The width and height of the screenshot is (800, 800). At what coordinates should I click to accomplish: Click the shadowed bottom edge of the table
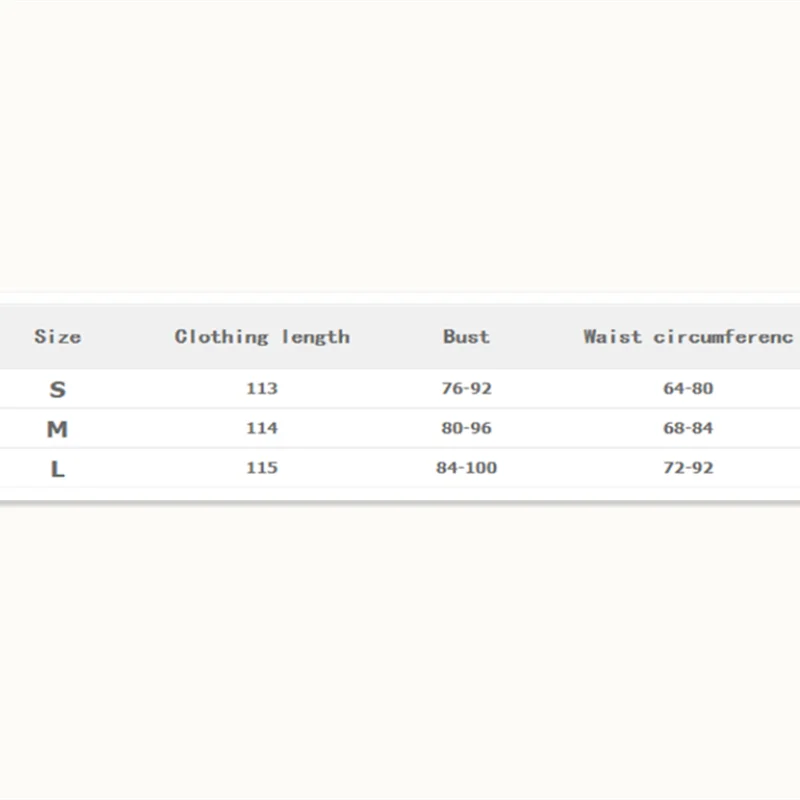pos(400,503)
